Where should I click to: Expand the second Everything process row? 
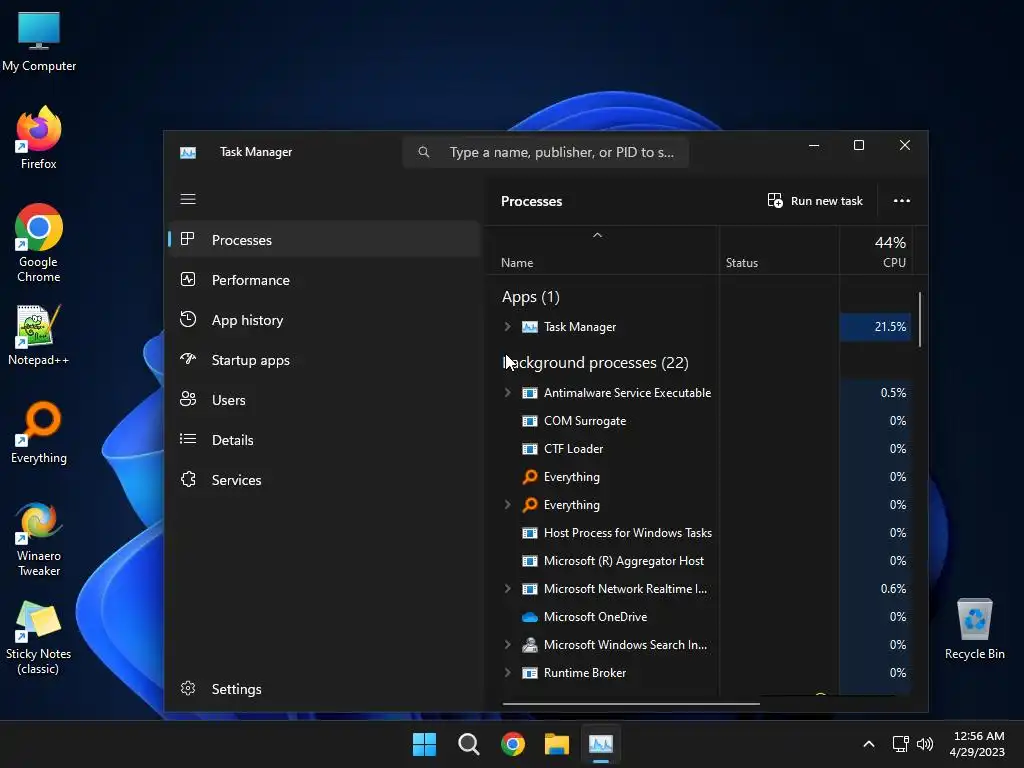coord(507,505)
